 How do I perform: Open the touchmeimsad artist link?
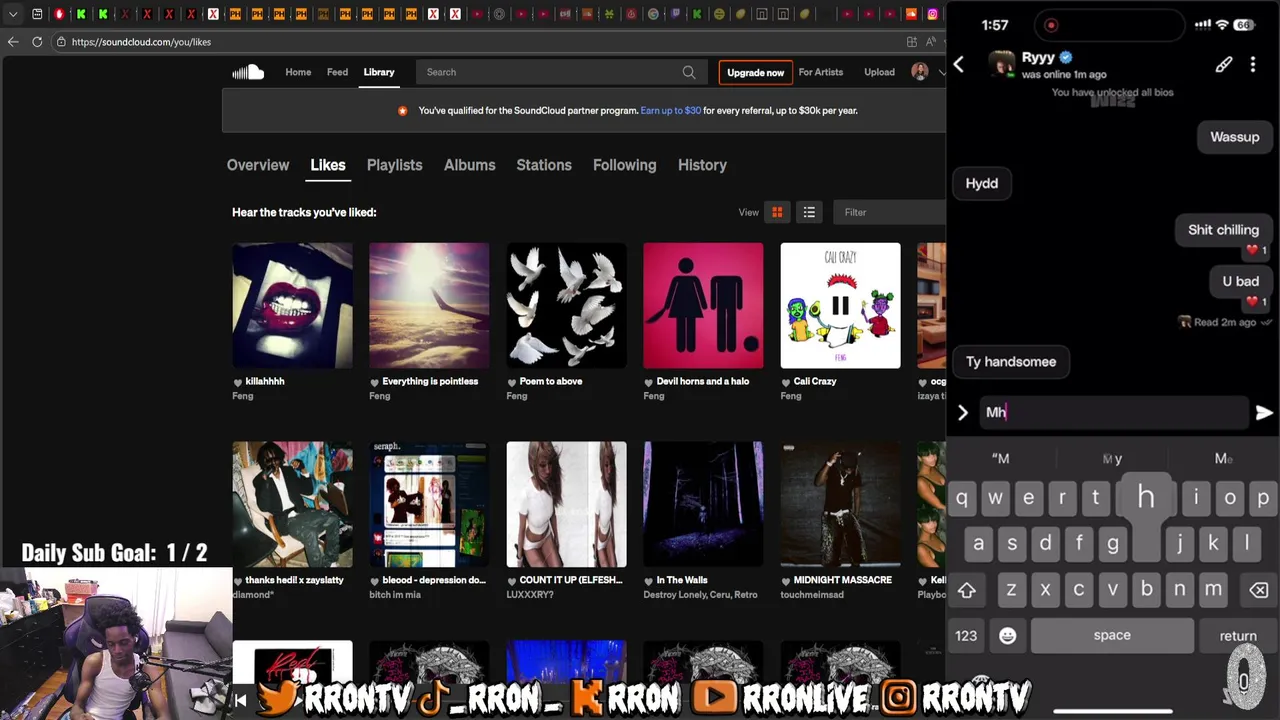(812, 595)
